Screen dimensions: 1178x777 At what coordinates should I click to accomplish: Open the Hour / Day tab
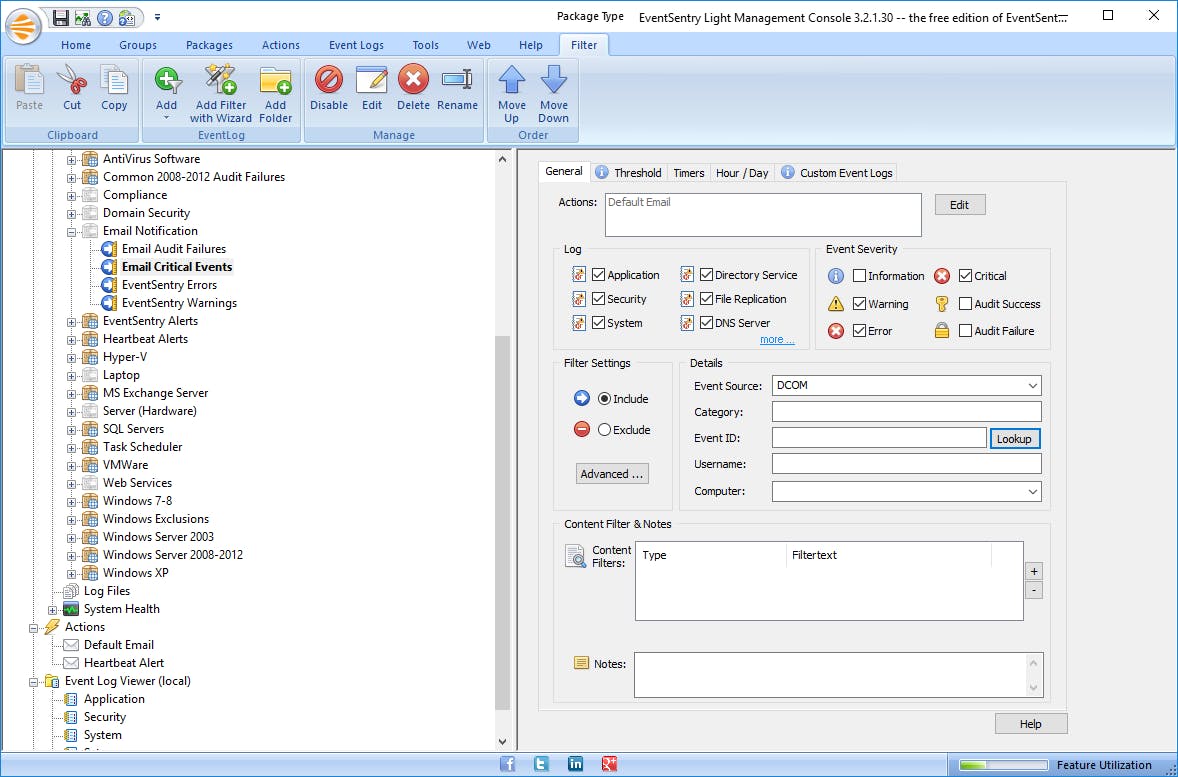(x=742, y=173)
